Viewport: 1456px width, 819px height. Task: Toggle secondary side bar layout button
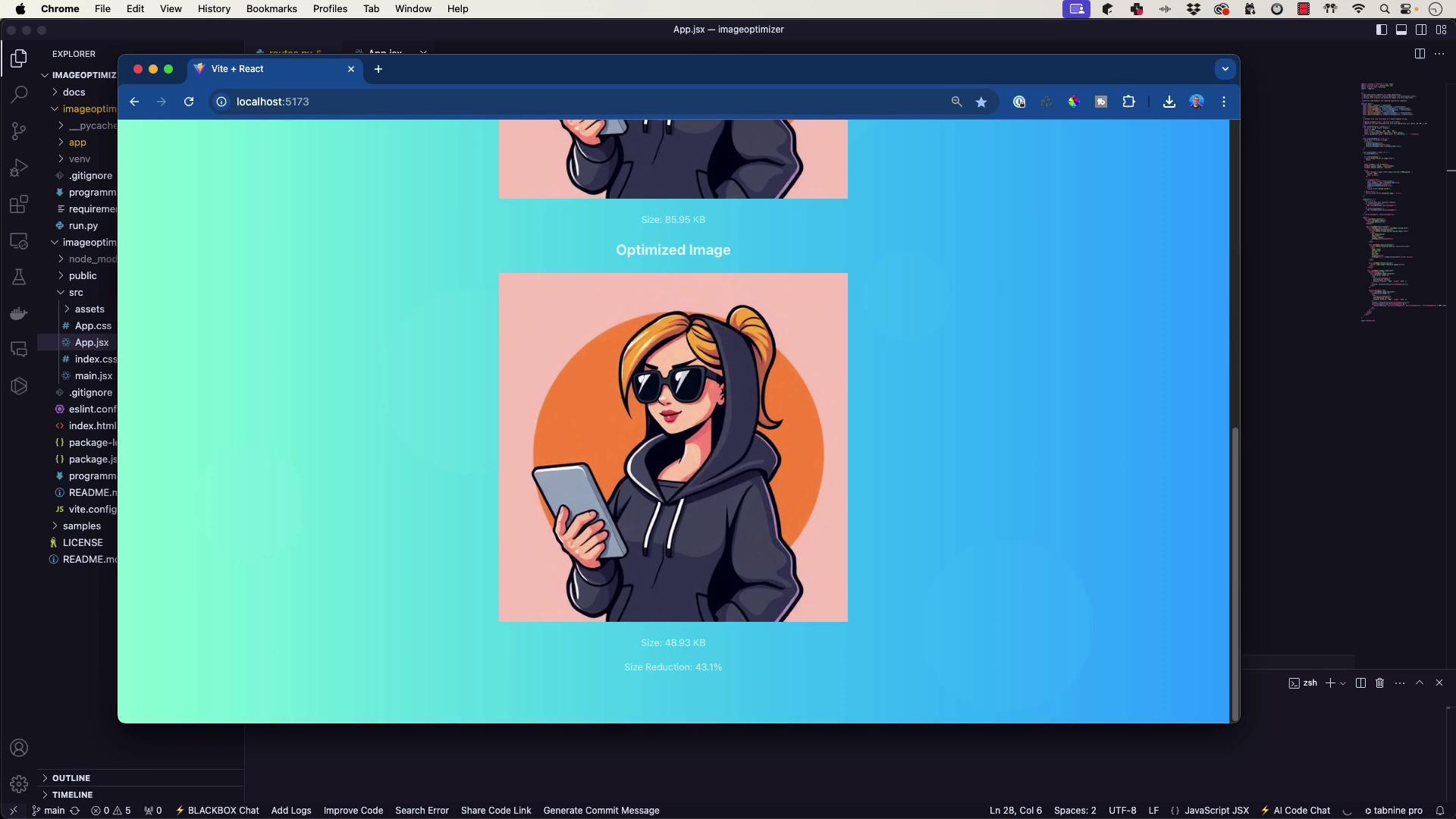coord(1421,30)
